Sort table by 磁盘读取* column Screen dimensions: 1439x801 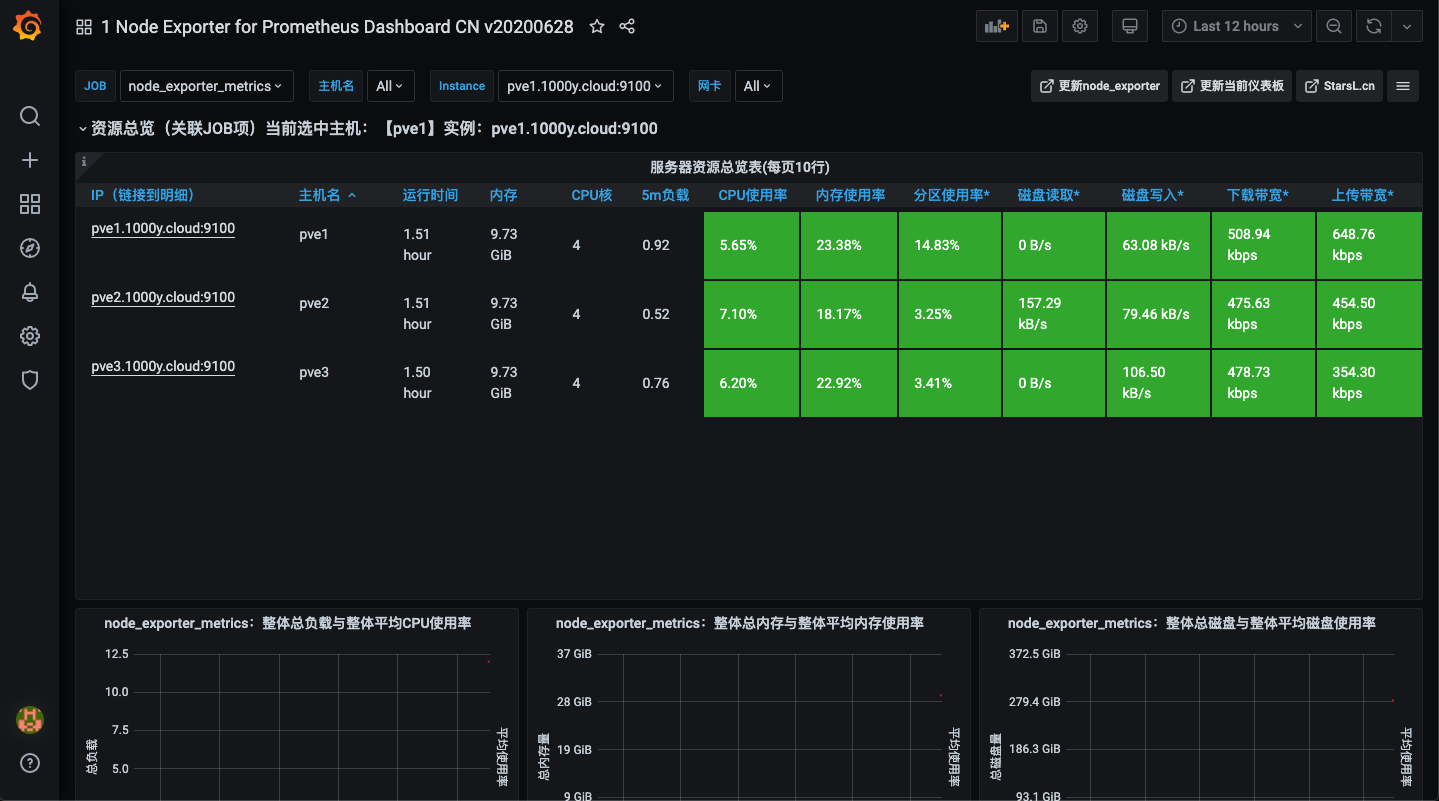(1049, 195)
